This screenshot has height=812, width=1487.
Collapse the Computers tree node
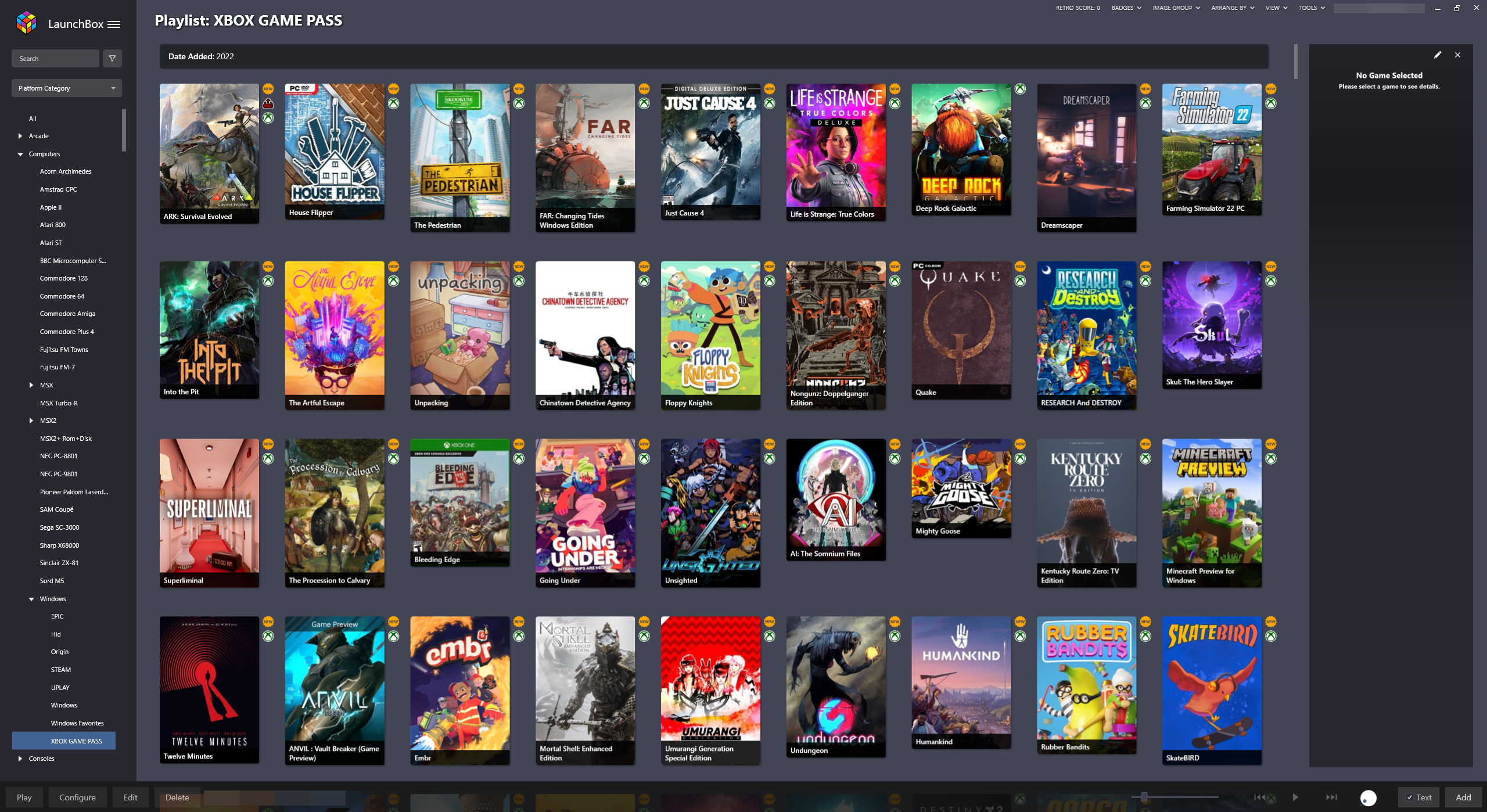click(x=20, y=154)
